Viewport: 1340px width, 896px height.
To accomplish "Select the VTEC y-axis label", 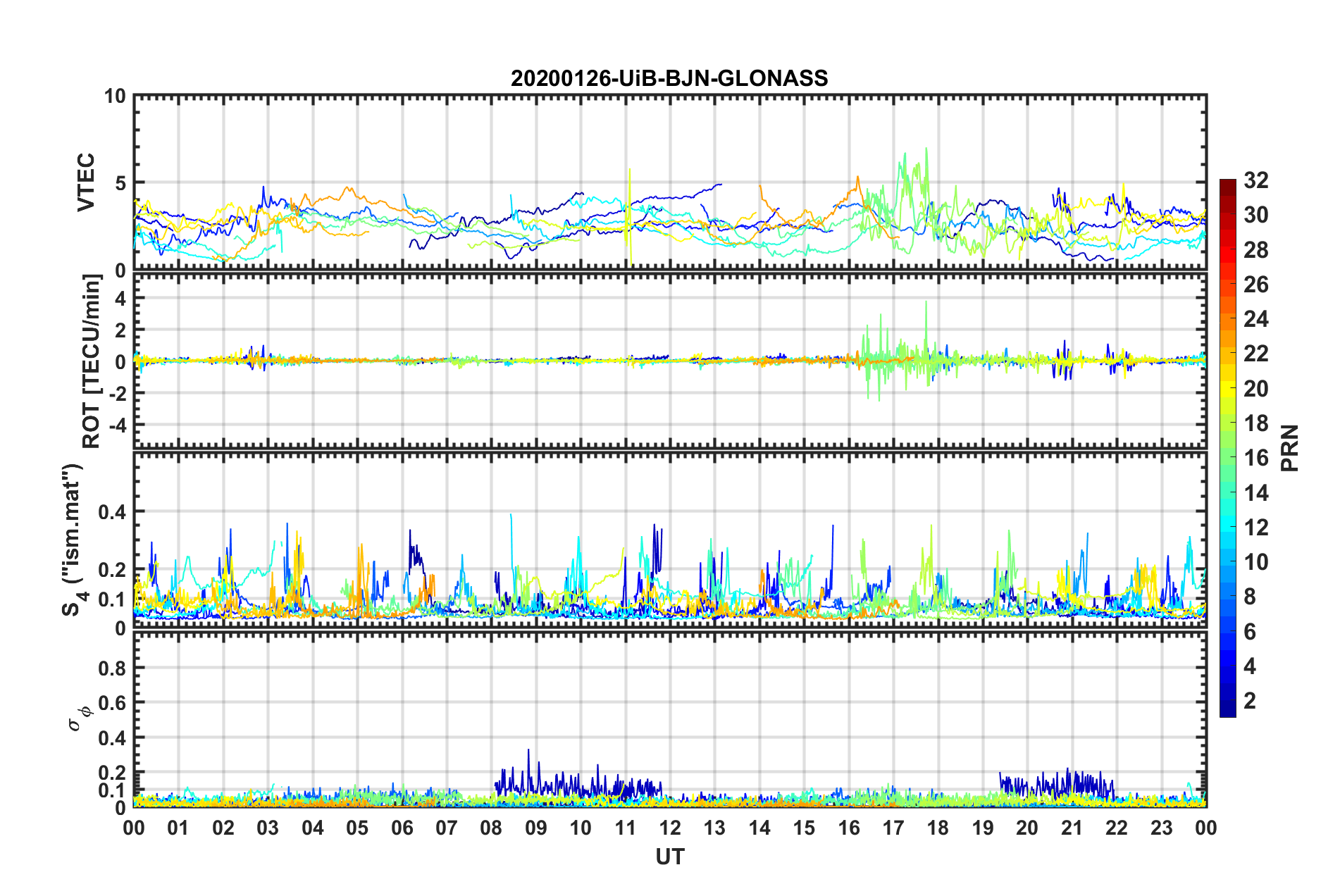I will (86, 182).
